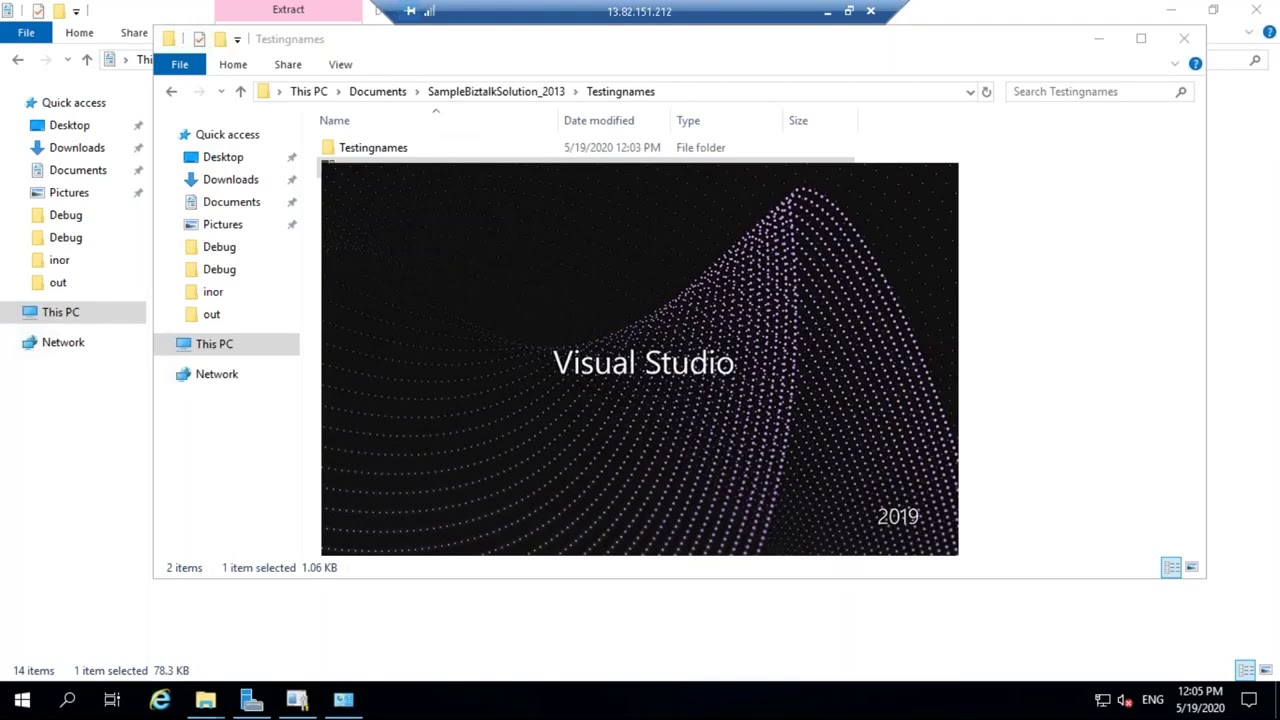1280x720 pixels.
Task: Open Share tab in Testingnames window
Action: click(288, 64)
